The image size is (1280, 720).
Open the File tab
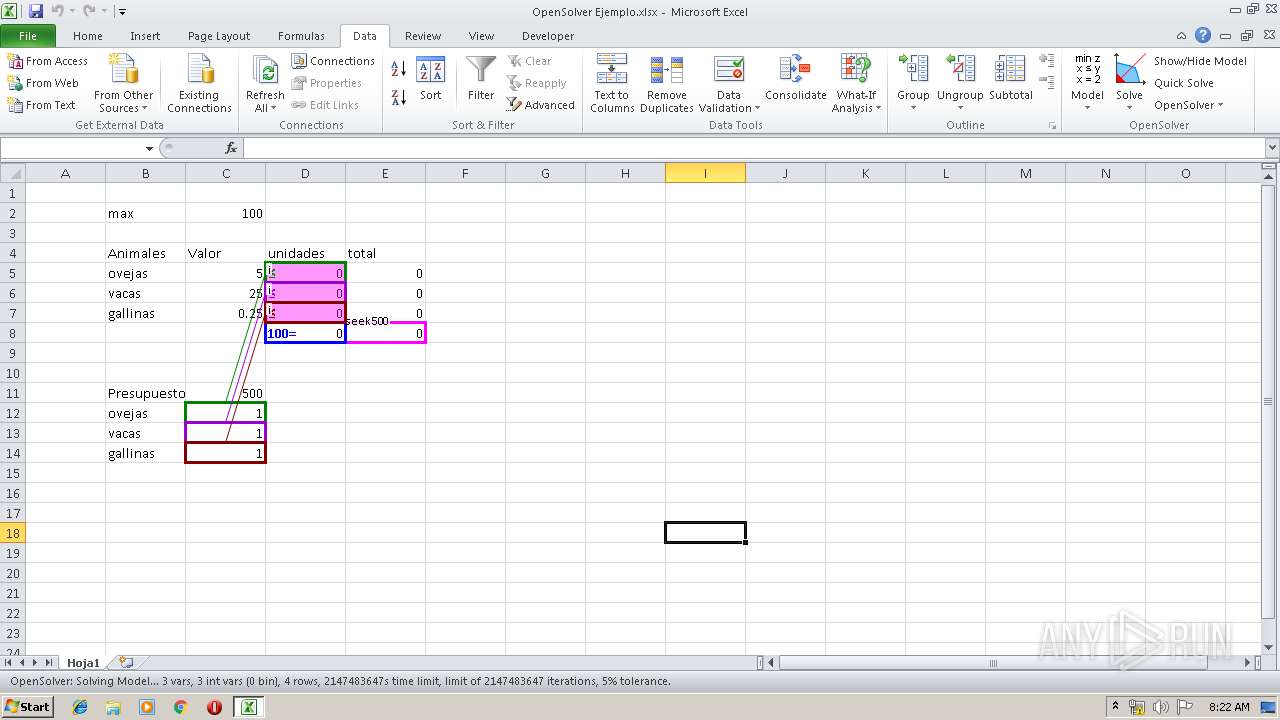[28, 36]
